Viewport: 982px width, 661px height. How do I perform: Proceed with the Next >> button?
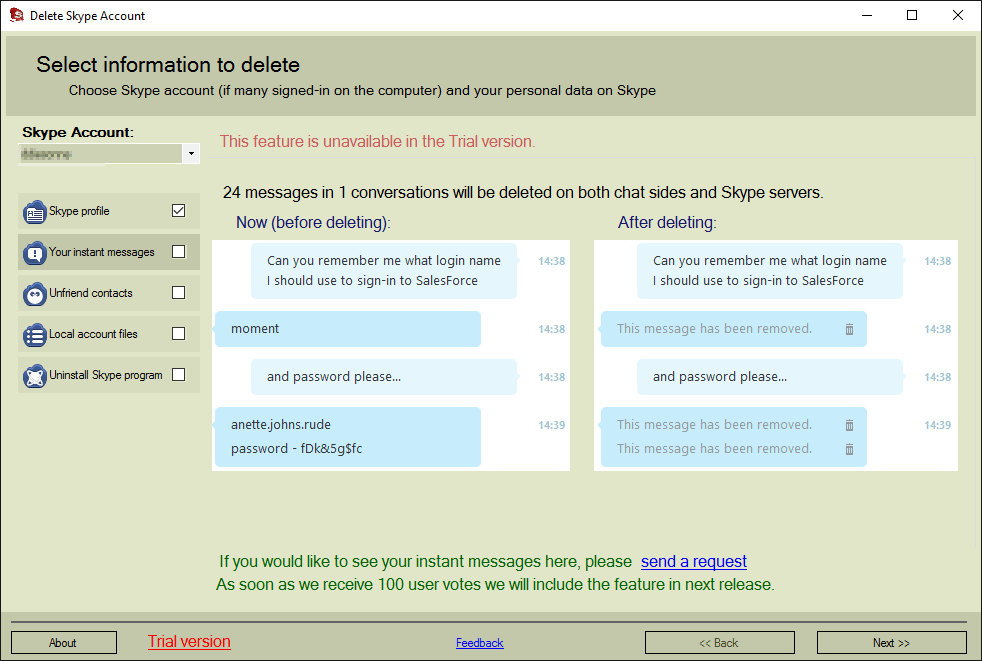click(x=892, y=642)
